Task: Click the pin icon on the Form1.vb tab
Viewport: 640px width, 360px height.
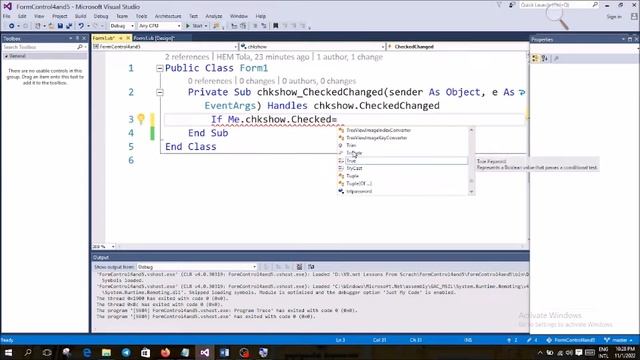Action: [121, 38]
